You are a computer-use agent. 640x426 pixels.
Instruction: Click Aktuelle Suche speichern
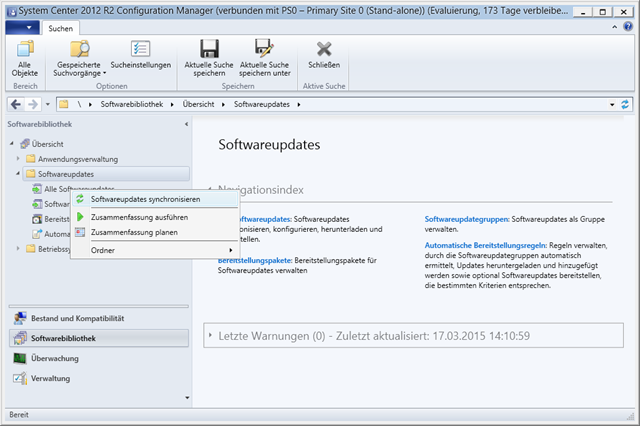[209, 58]
